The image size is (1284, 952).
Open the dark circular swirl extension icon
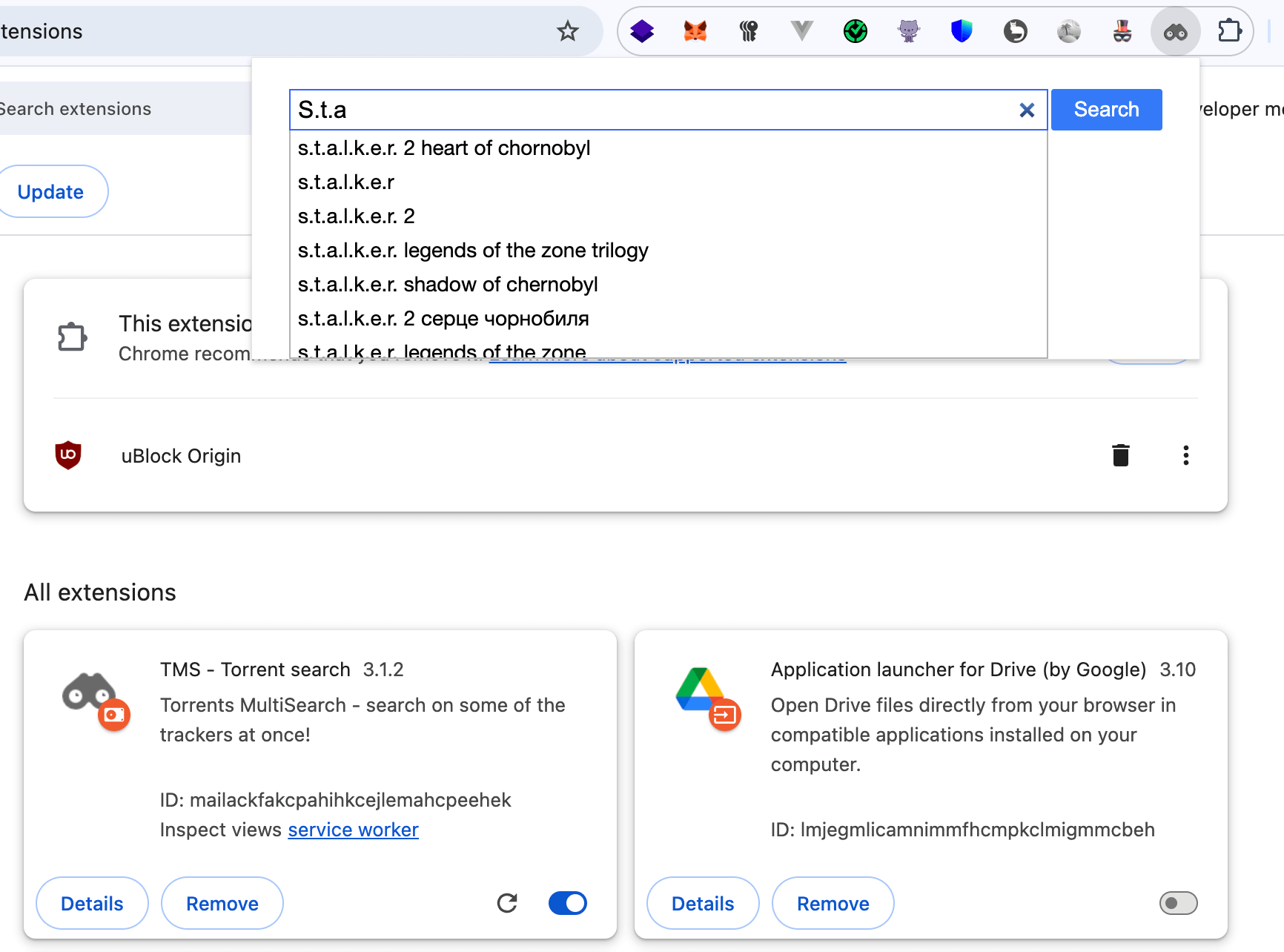(x=1016, y=31)
